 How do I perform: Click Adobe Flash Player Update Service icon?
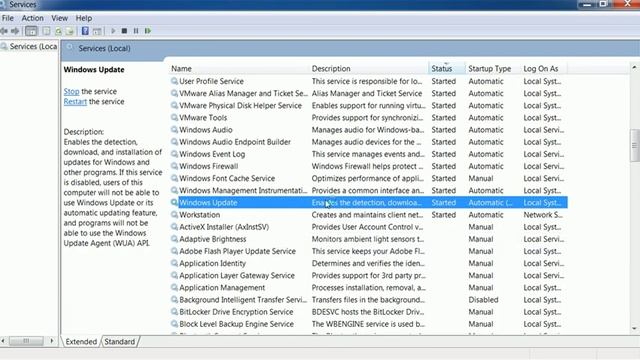[x=174, y=251]
